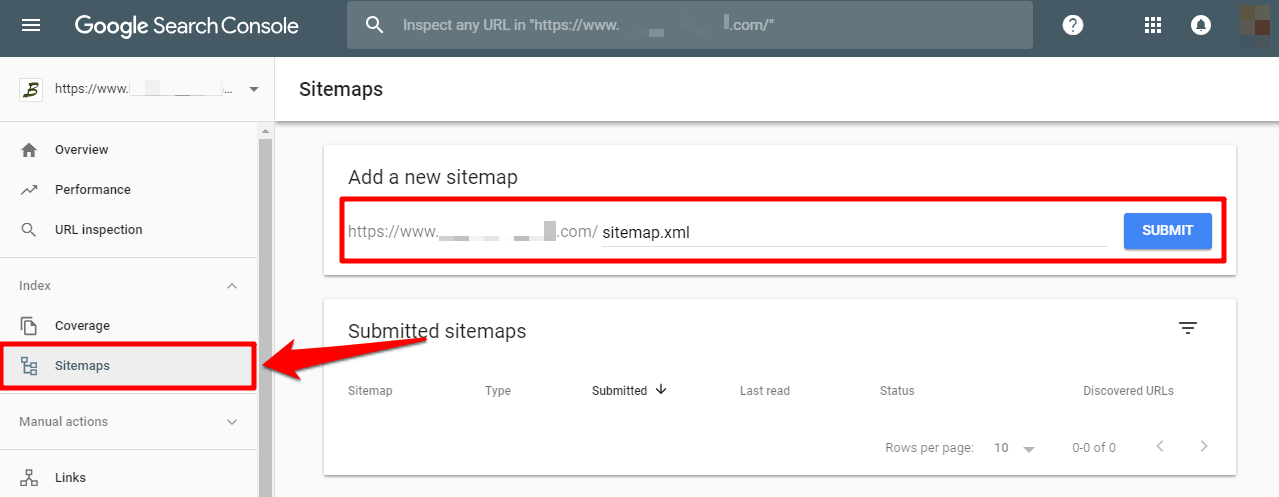Open the user account avatar
This screenshot has width=1279, height=497.
pyautogui.click(x=1256, y=25)
